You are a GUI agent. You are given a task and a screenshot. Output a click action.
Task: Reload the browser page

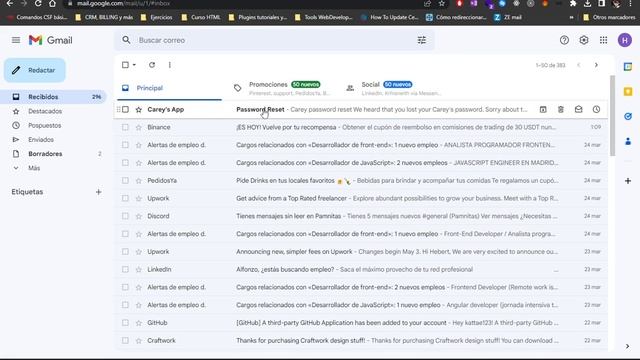38,3
